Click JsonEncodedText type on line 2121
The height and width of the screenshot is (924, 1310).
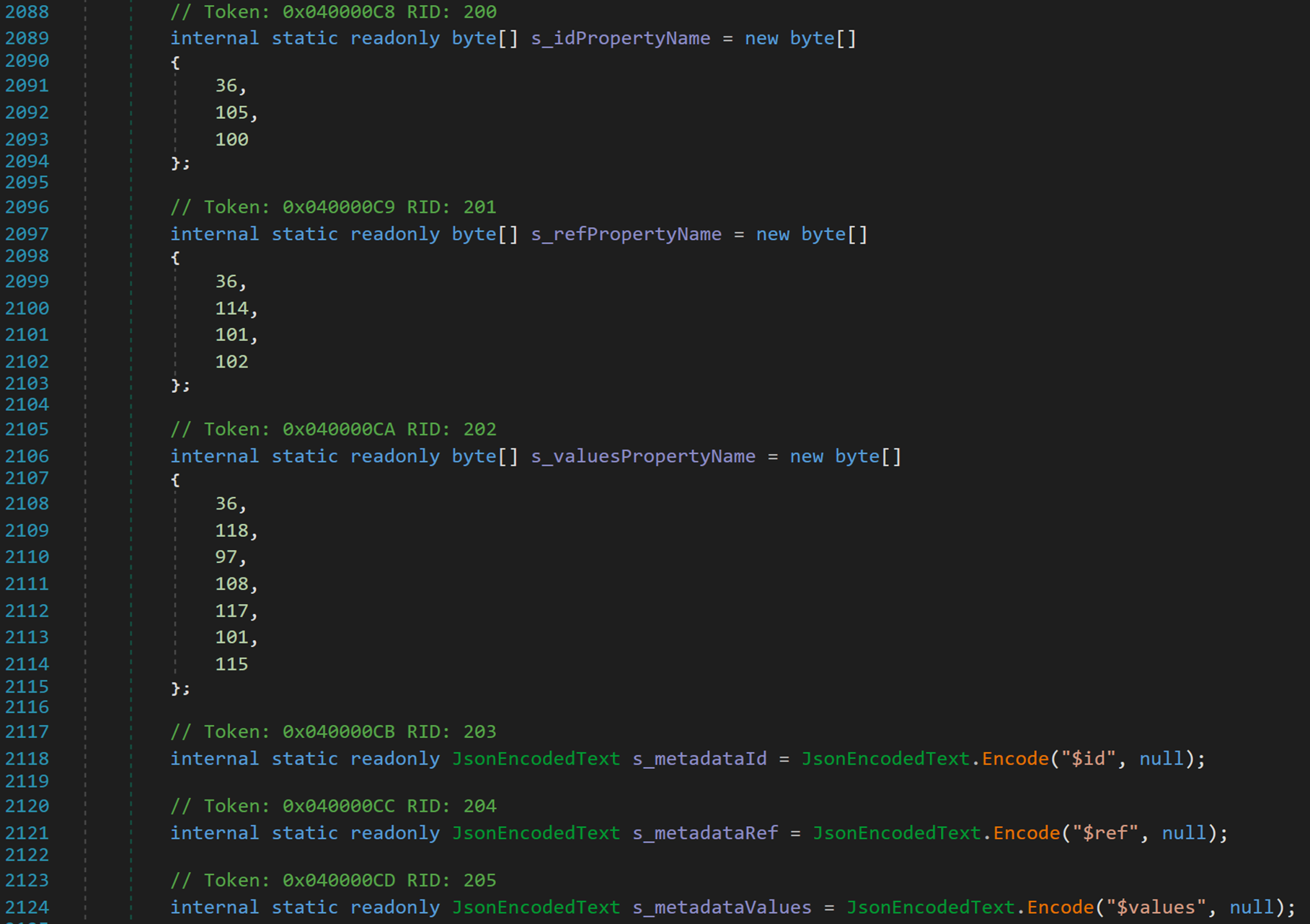[536, 833]
